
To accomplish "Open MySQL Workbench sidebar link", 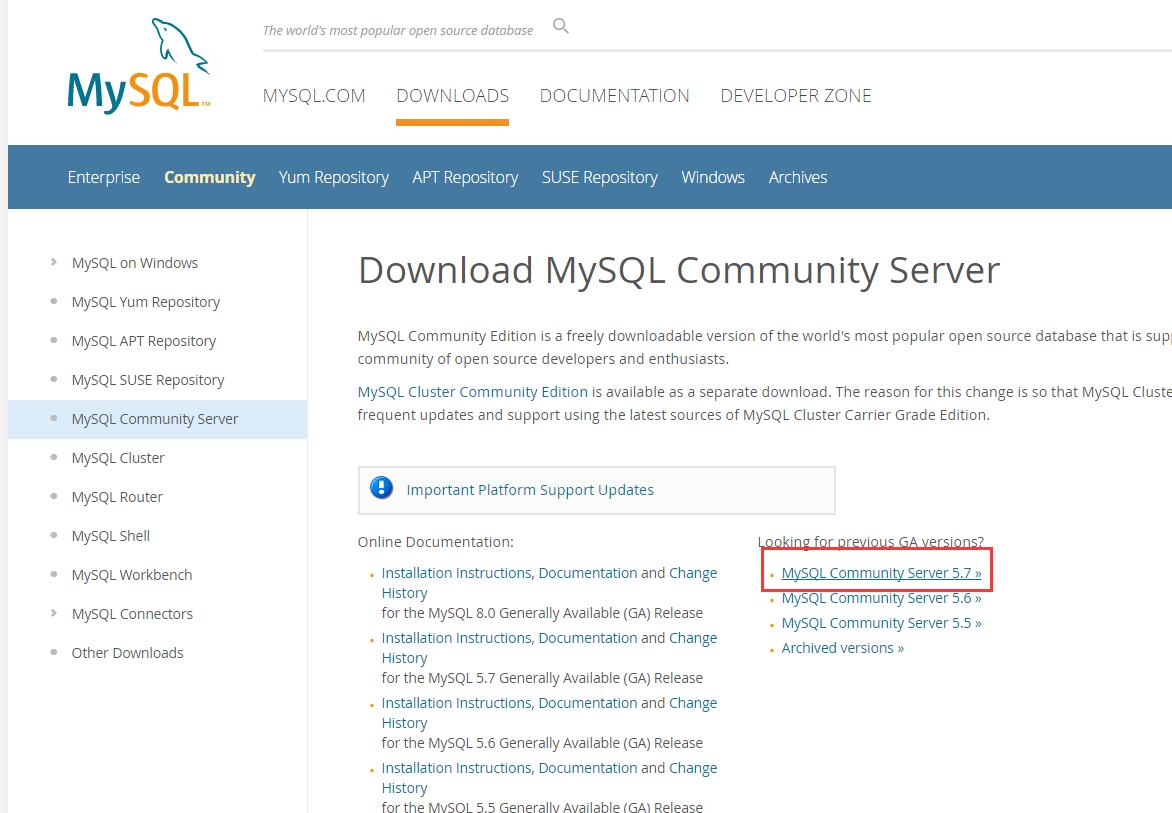I will tap(132, 575).
